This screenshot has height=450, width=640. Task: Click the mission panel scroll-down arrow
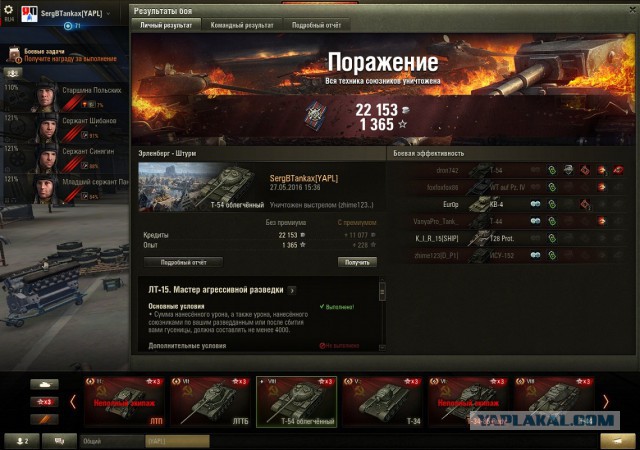[x=382, y=348]
